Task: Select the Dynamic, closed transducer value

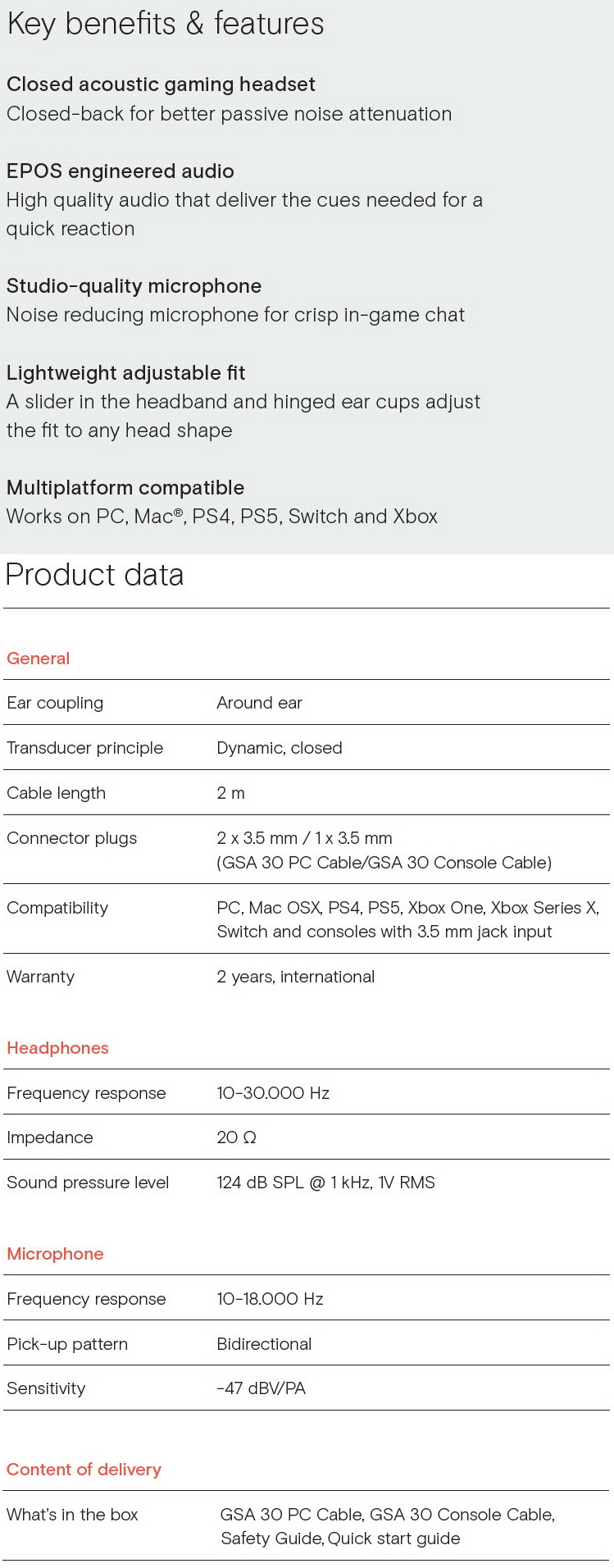Action: 280,748
